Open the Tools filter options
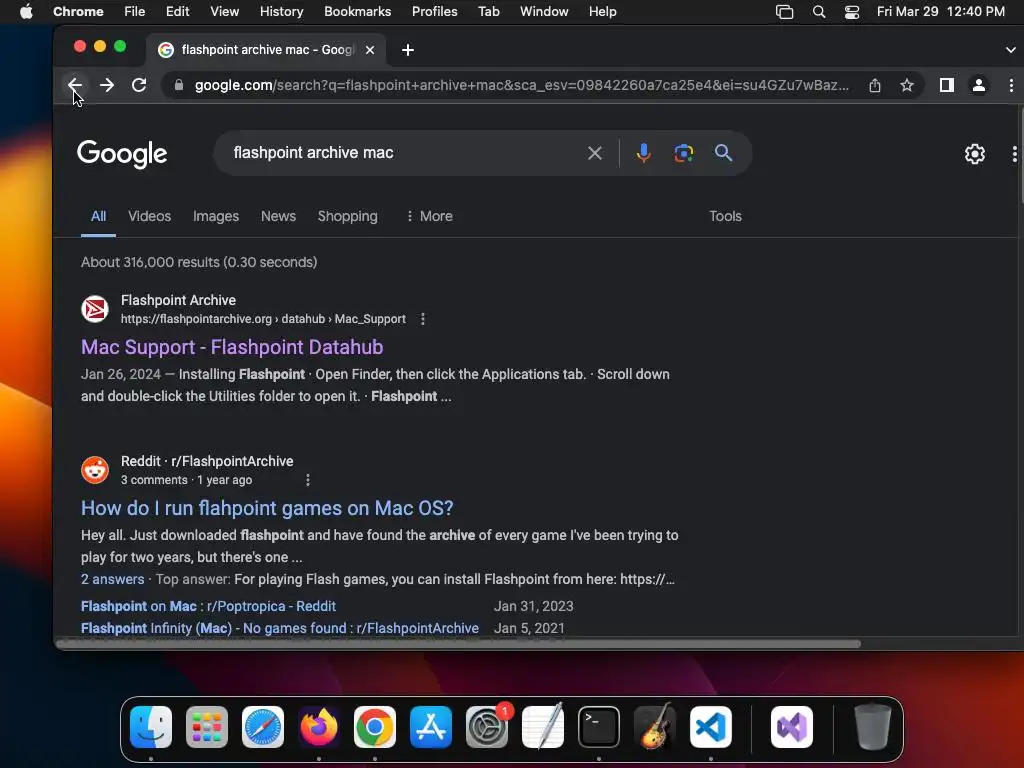This screenshot has height=768, width=1024. pos(725,216)
